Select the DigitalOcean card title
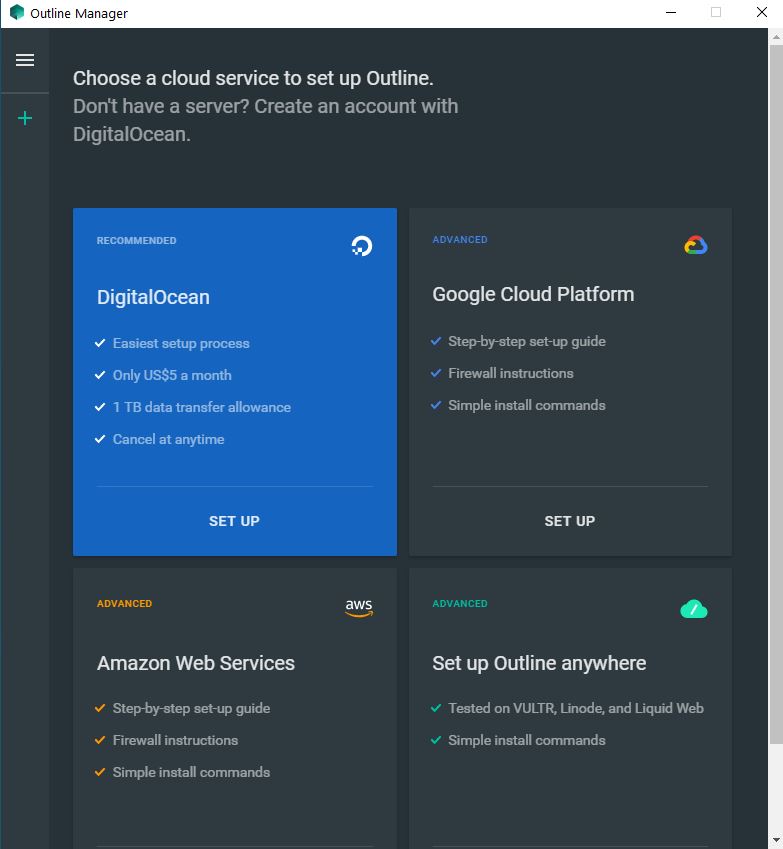The height and width of the screenshot is (849, 783). (x=153, y=297)
